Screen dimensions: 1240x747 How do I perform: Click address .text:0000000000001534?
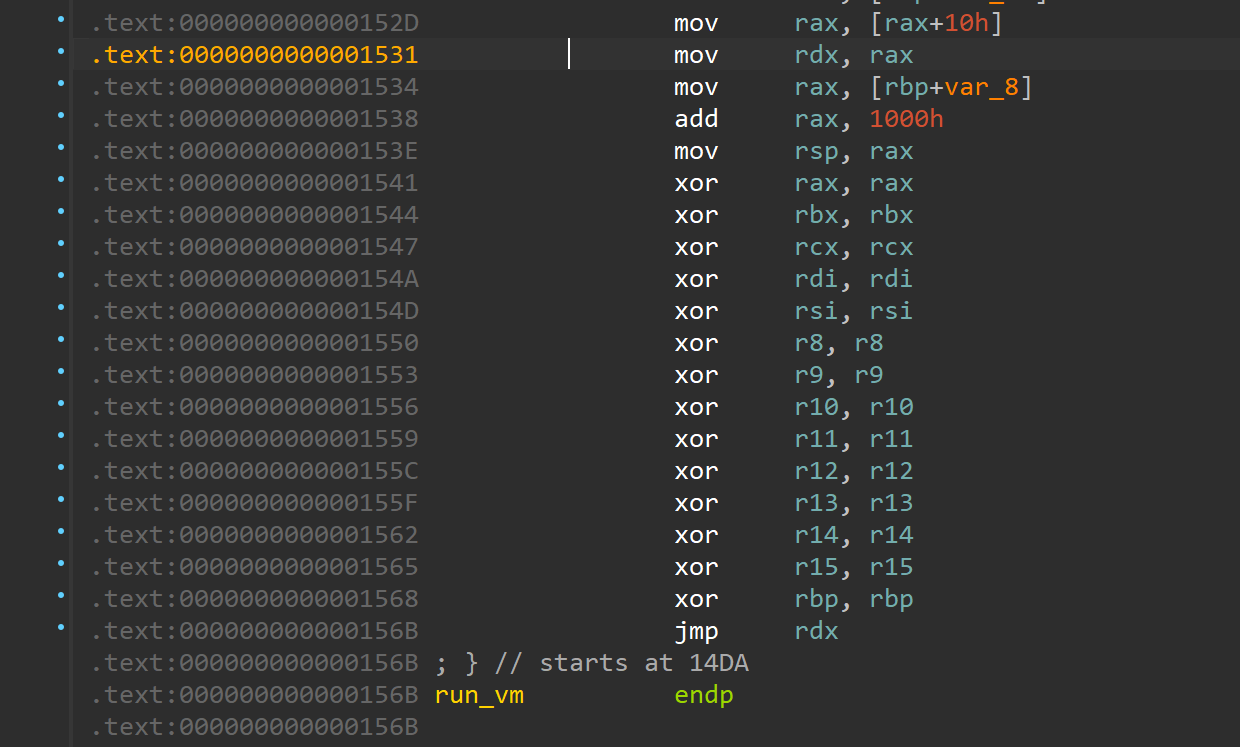click(254, 87)
